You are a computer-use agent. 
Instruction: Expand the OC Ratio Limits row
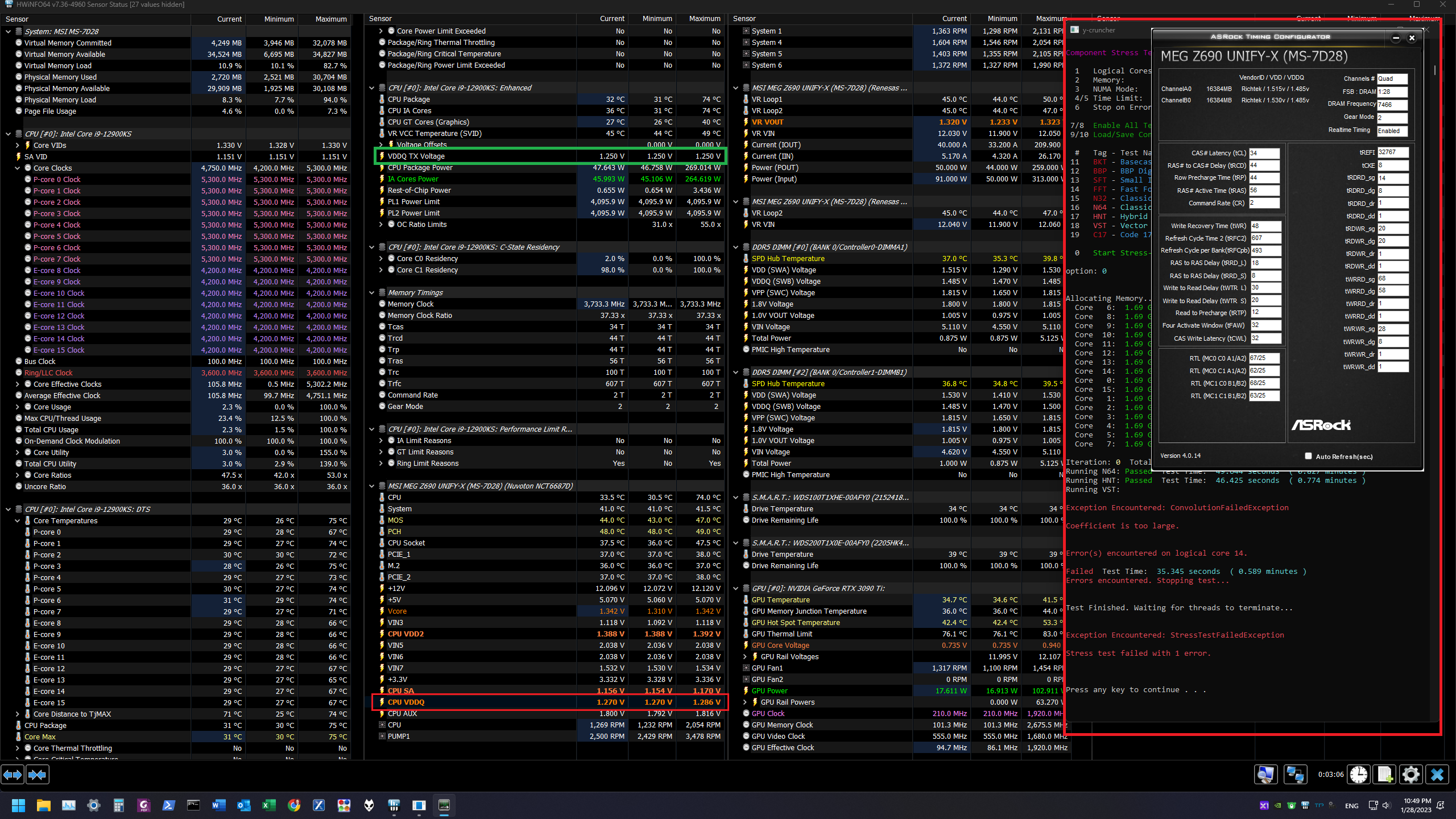coord(381,225)
